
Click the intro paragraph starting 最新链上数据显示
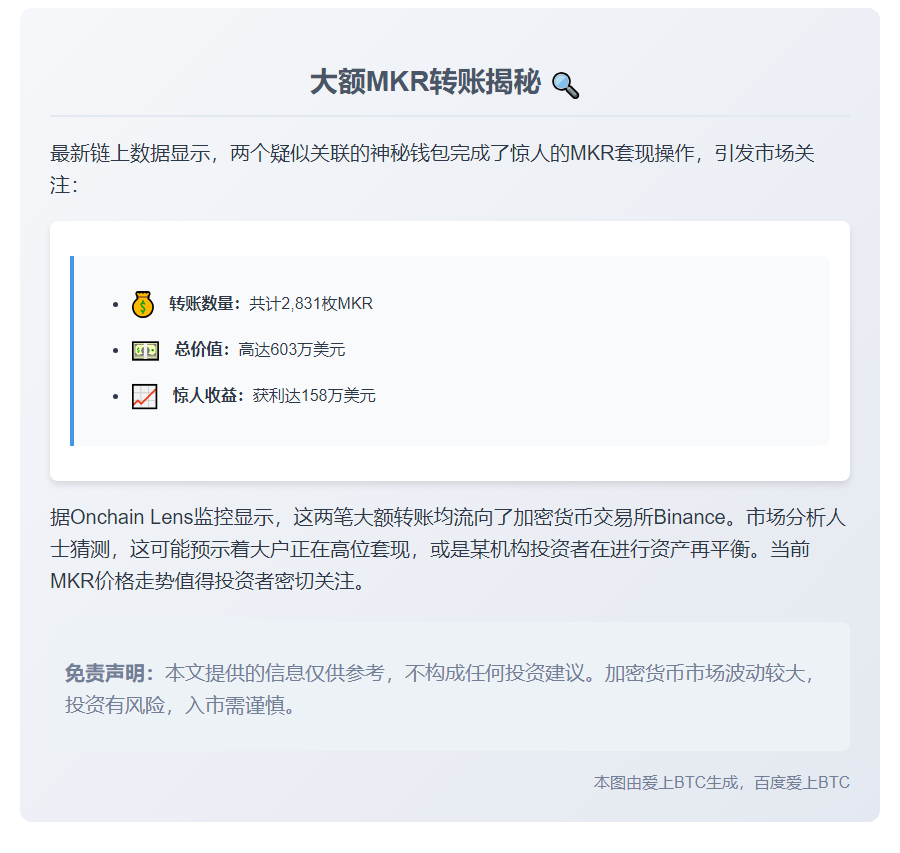432,169
